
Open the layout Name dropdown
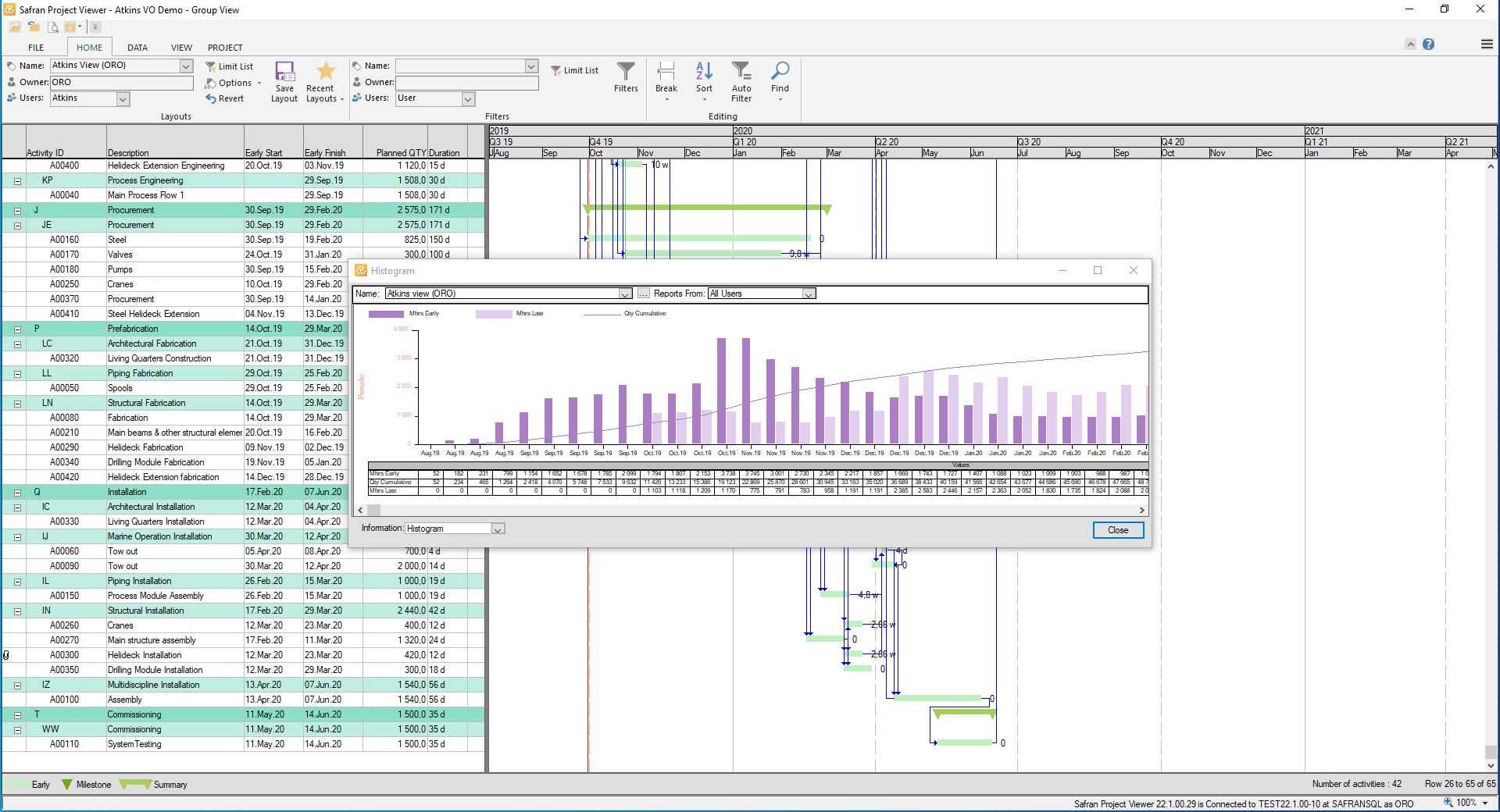tap(186, 66)
